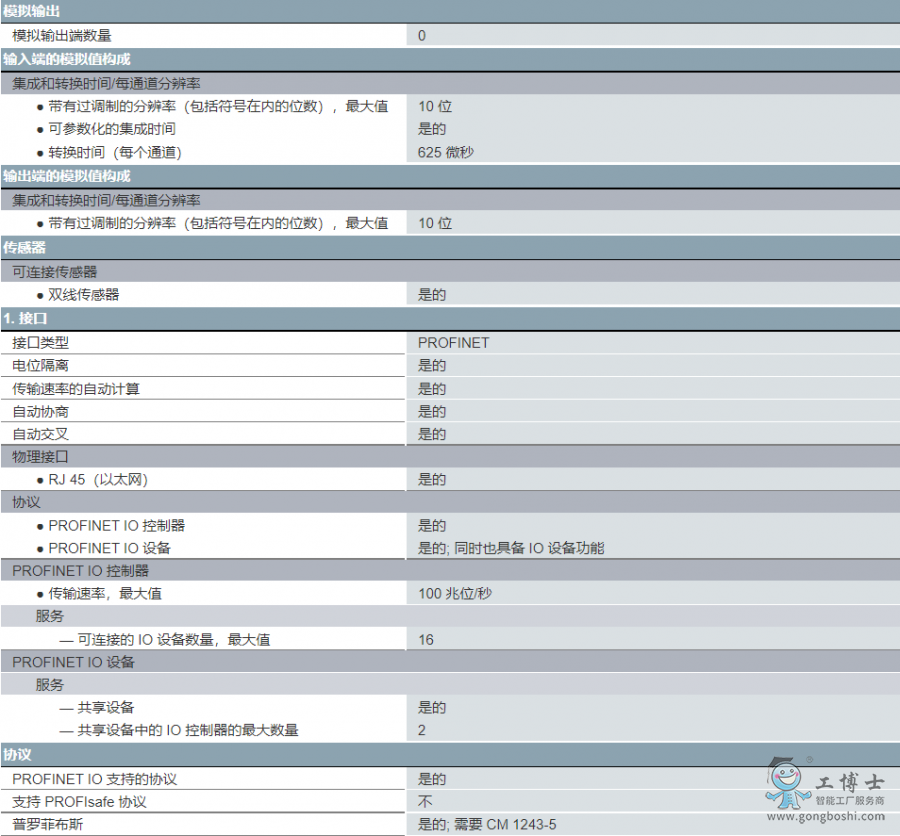This screenshot has height=836, width=900.
Task: Select the 模拟输出端数量 row label
Action: pos(61,35)
